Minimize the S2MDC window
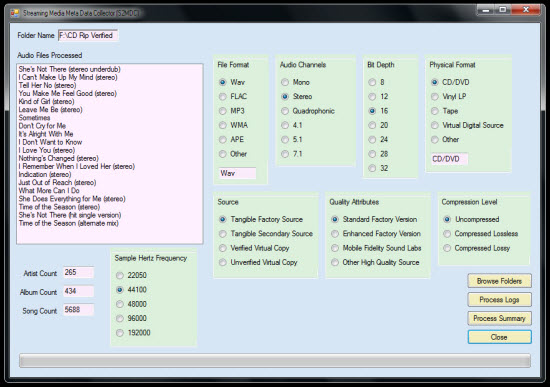The height and width of the screenshot is (387, 550). tap(486, 10)
